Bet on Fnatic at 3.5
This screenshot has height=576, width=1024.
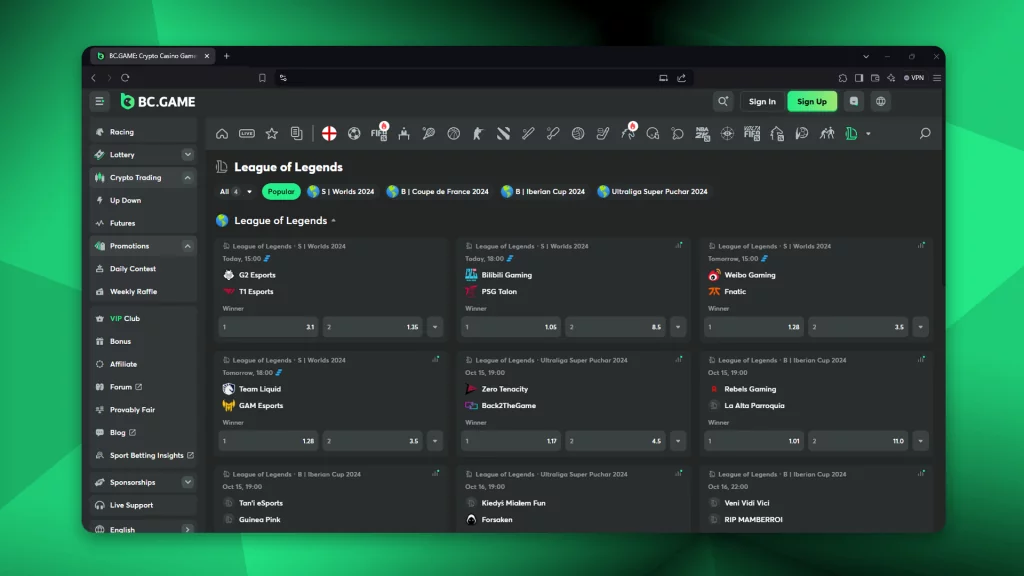[x=858, y=327]
